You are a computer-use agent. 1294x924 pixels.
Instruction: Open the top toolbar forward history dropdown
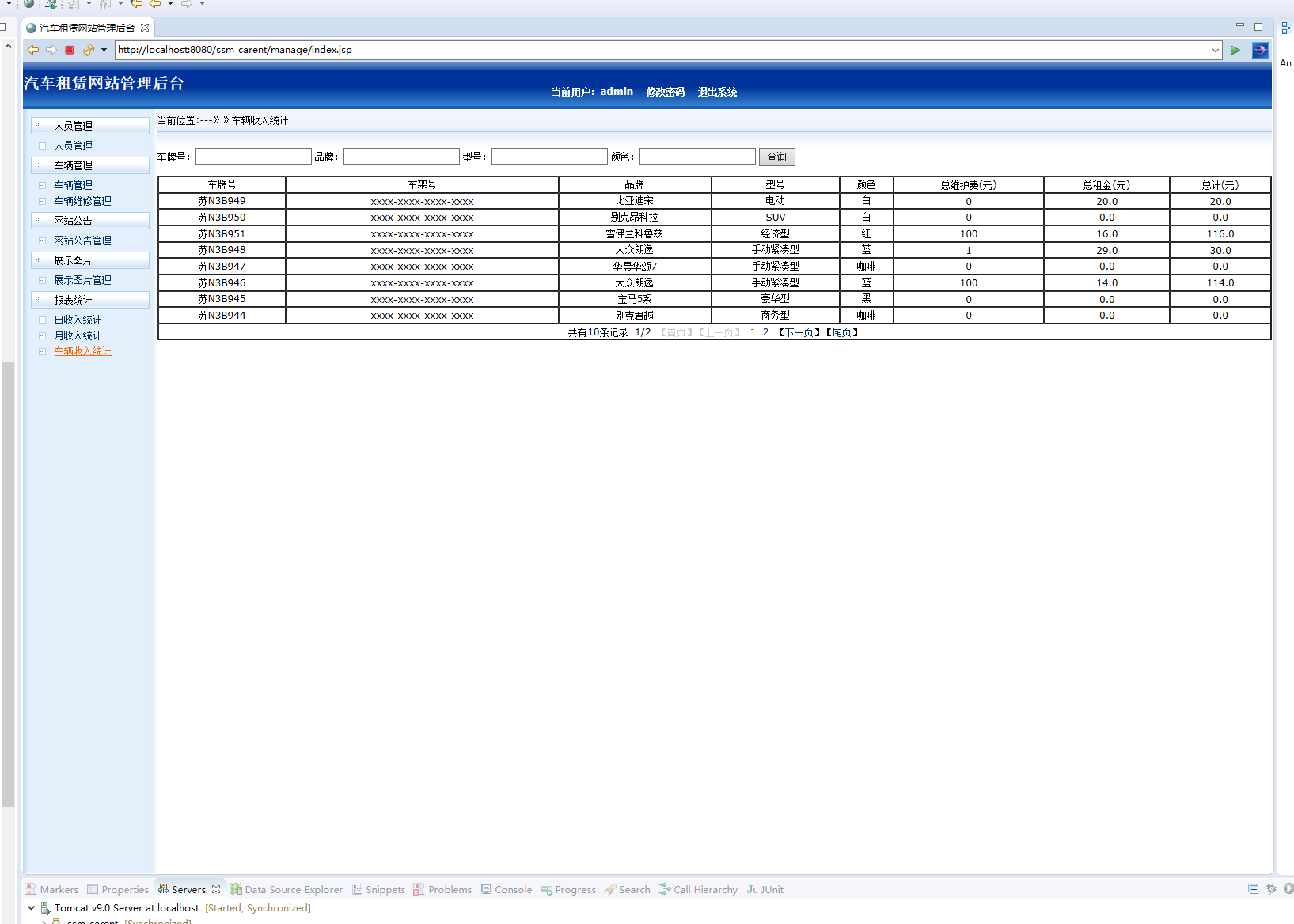coord(202,4)
